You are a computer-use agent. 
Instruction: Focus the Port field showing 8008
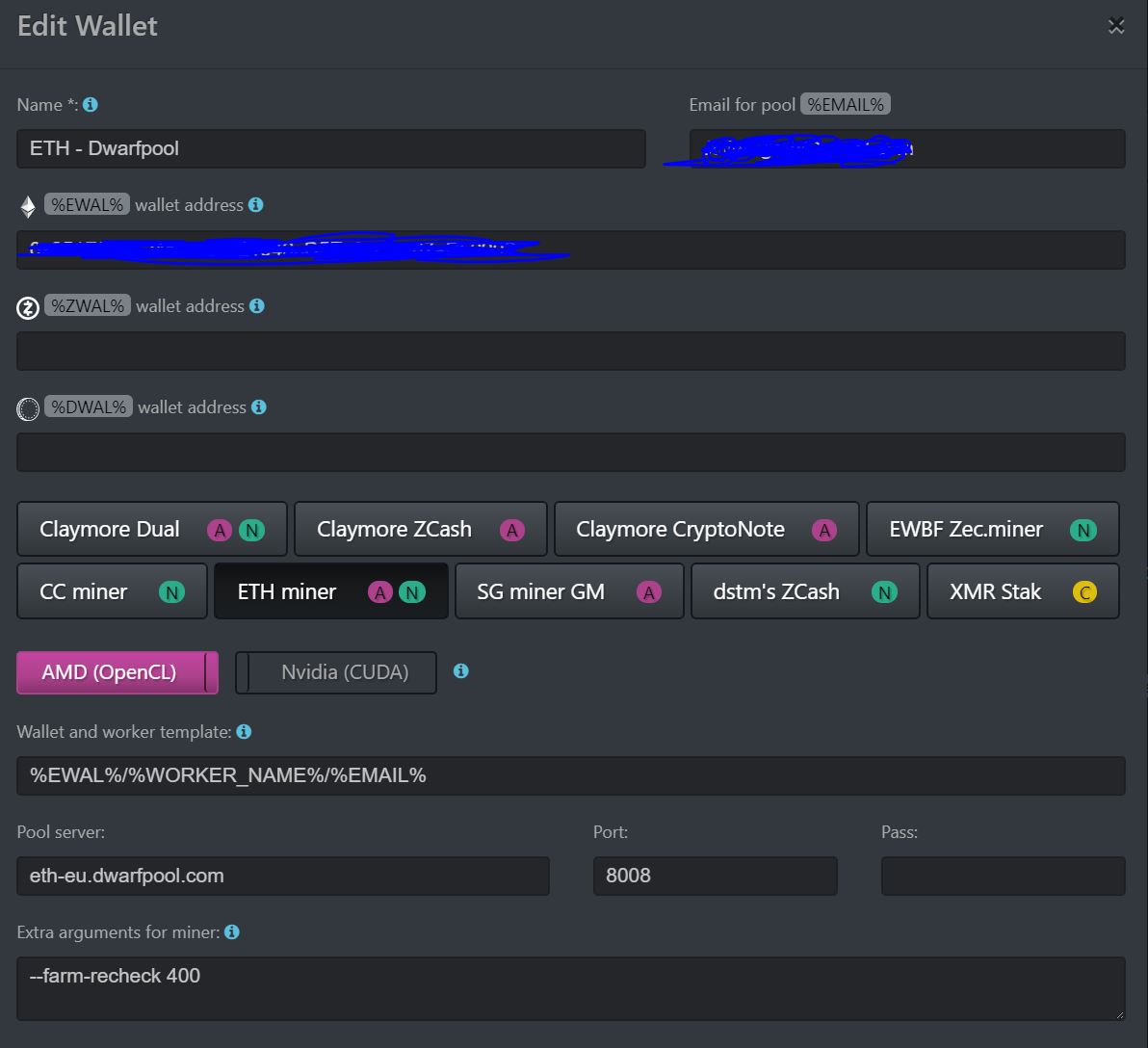click(x=715, y=876)
